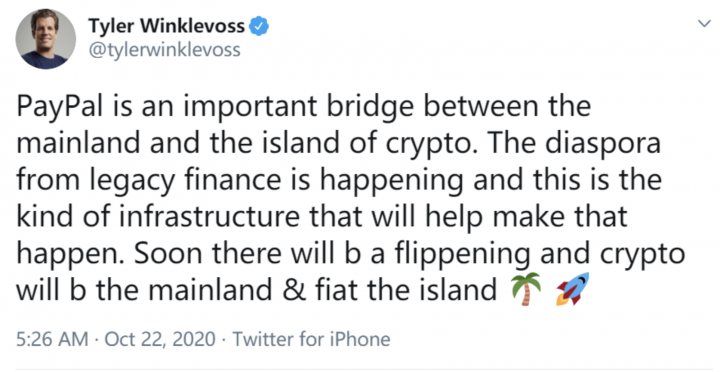
Task: Click the rocket emoji
Action: pyautogui.click(x=573, y=288)
